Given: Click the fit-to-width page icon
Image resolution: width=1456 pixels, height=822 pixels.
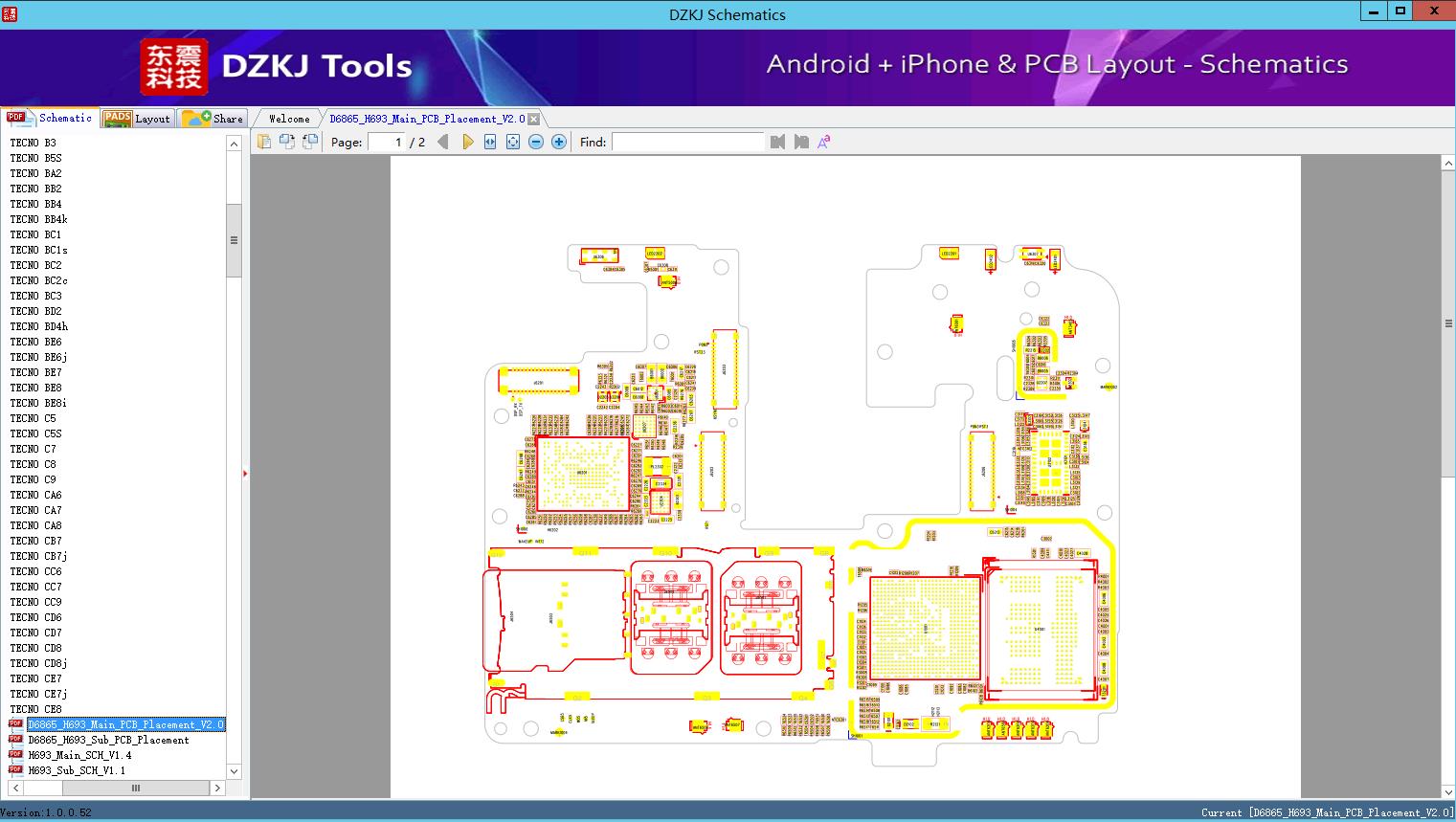Looking at the screenshot, I should click(489, 141).
